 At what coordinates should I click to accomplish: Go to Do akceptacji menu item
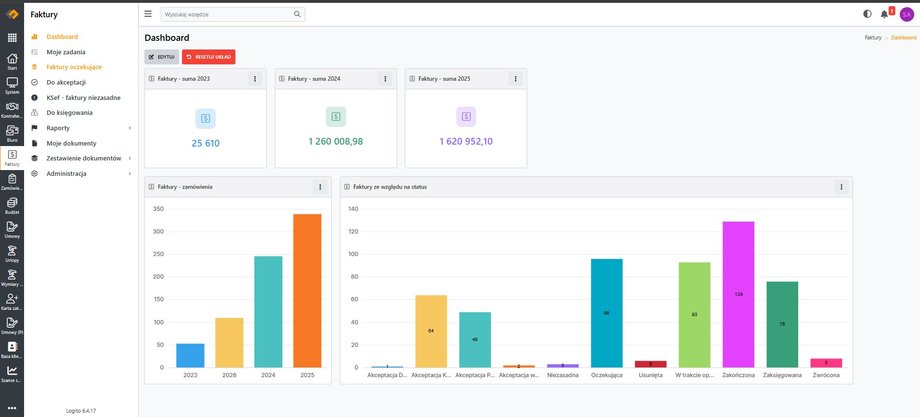tap(65, 82)
